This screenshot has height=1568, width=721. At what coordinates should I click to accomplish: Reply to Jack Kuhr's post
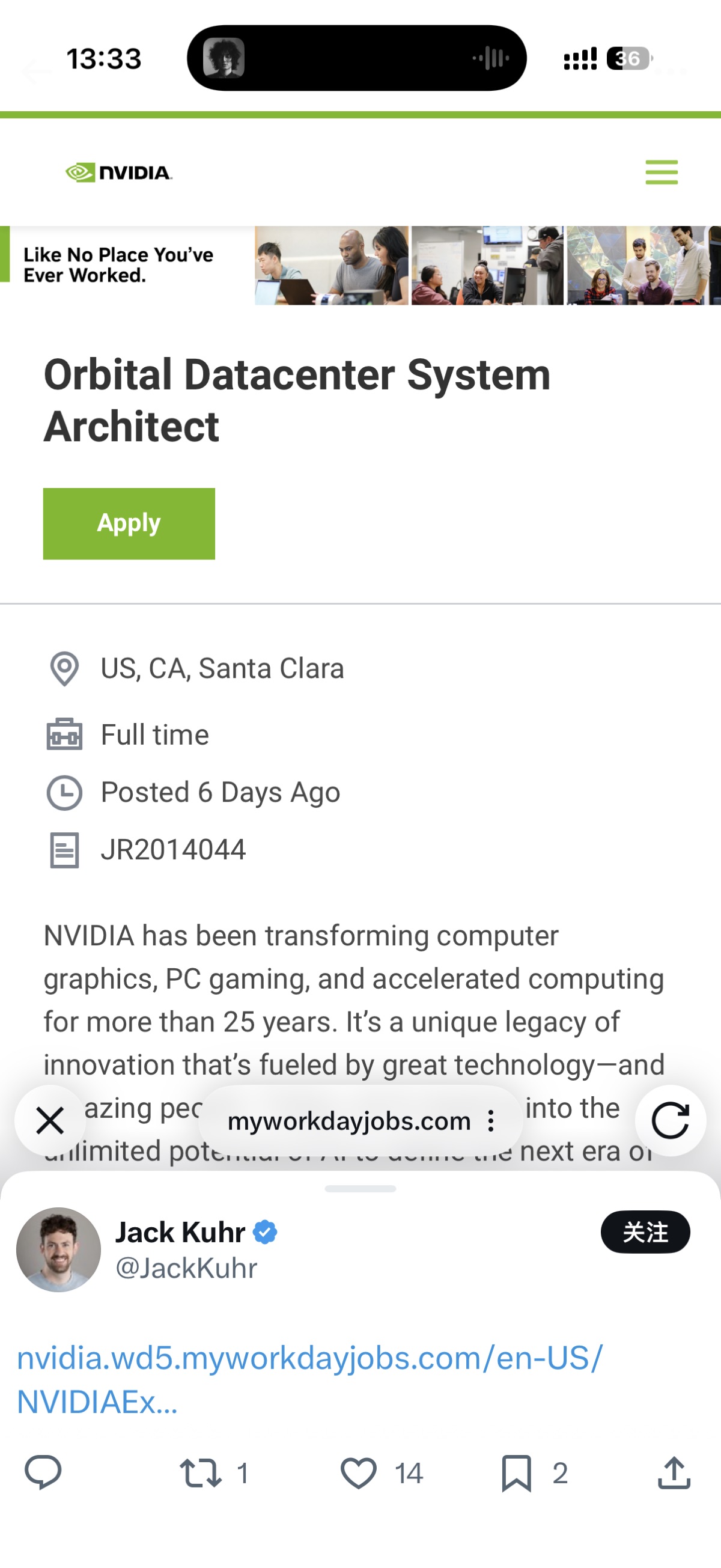click(43, 1472)
